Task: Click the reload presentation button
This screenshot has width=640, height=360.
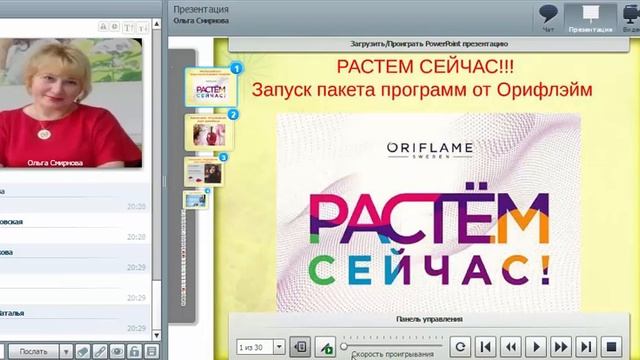Action: coord(460,347)
